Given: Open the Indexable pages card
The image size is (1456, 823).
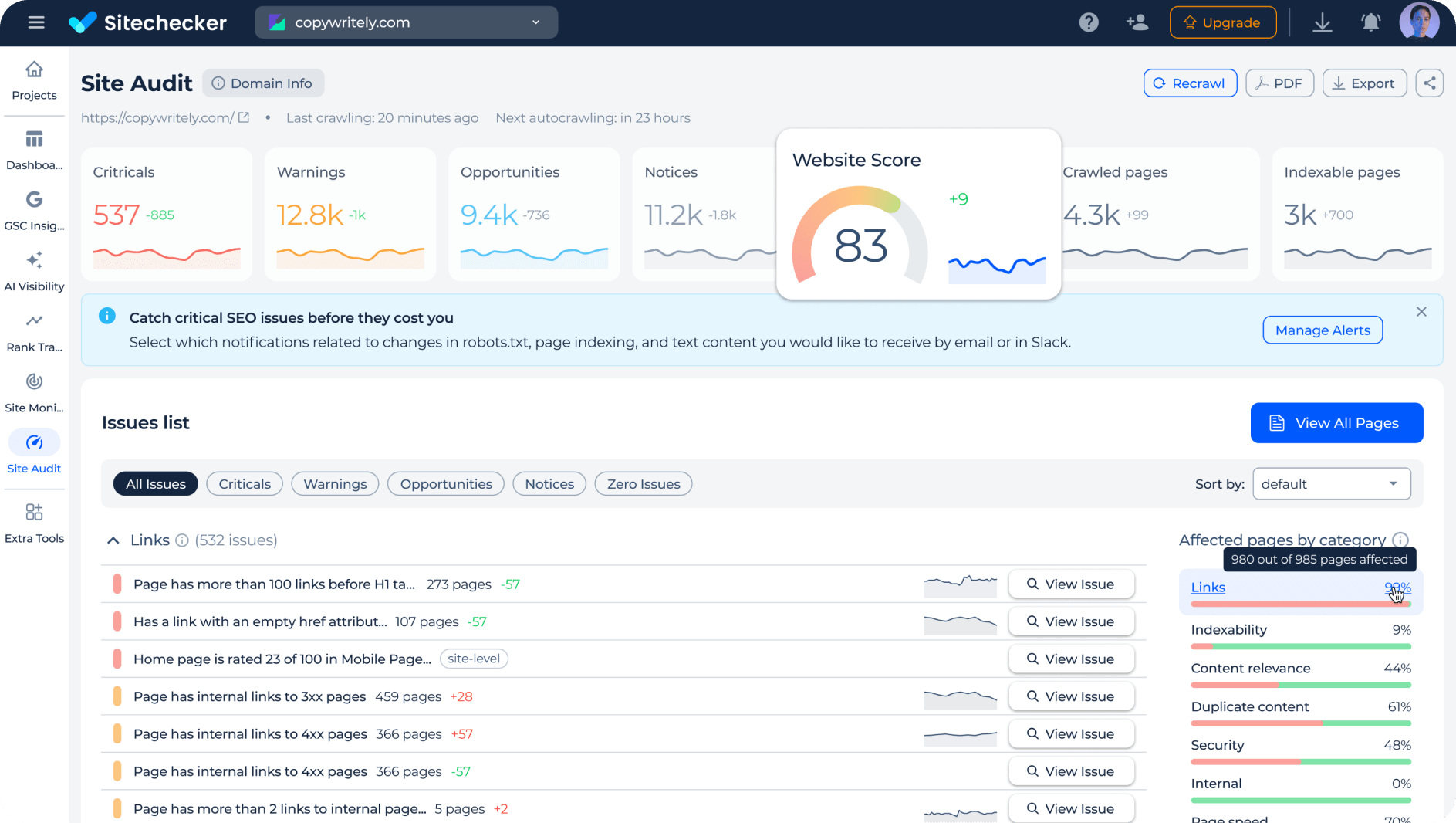Looking at the screenshot, I should pyautogui.click(x=1357, y=215).
